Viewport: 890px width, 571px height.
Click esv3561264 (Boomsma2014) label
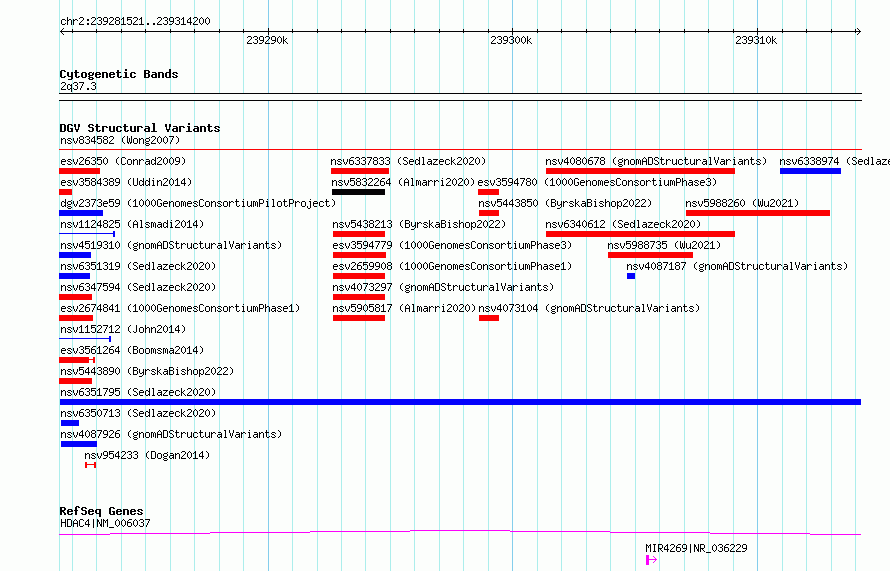point(132,350)
